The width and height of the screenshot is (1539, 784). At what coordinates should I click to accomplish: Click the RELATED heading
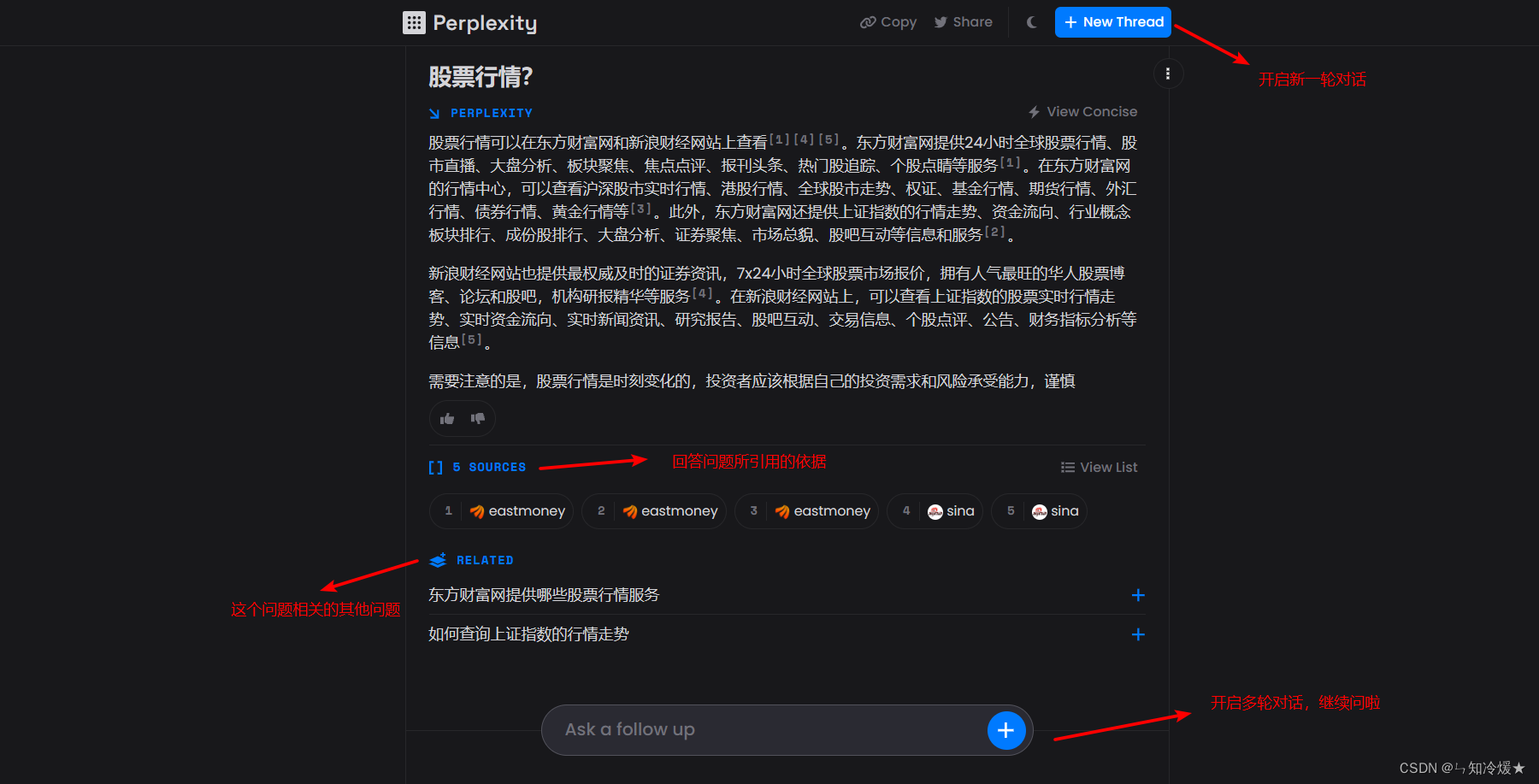tap(472, 560)
